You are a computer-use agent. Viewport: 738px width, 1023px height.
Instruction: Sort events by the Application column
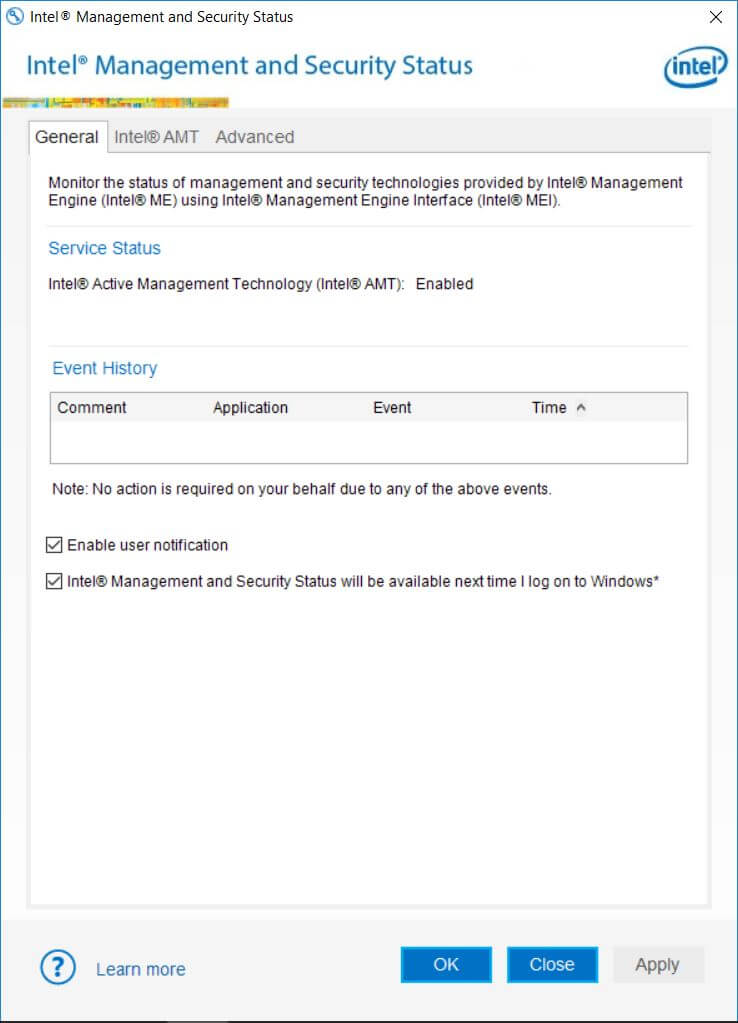click(250, 408)
